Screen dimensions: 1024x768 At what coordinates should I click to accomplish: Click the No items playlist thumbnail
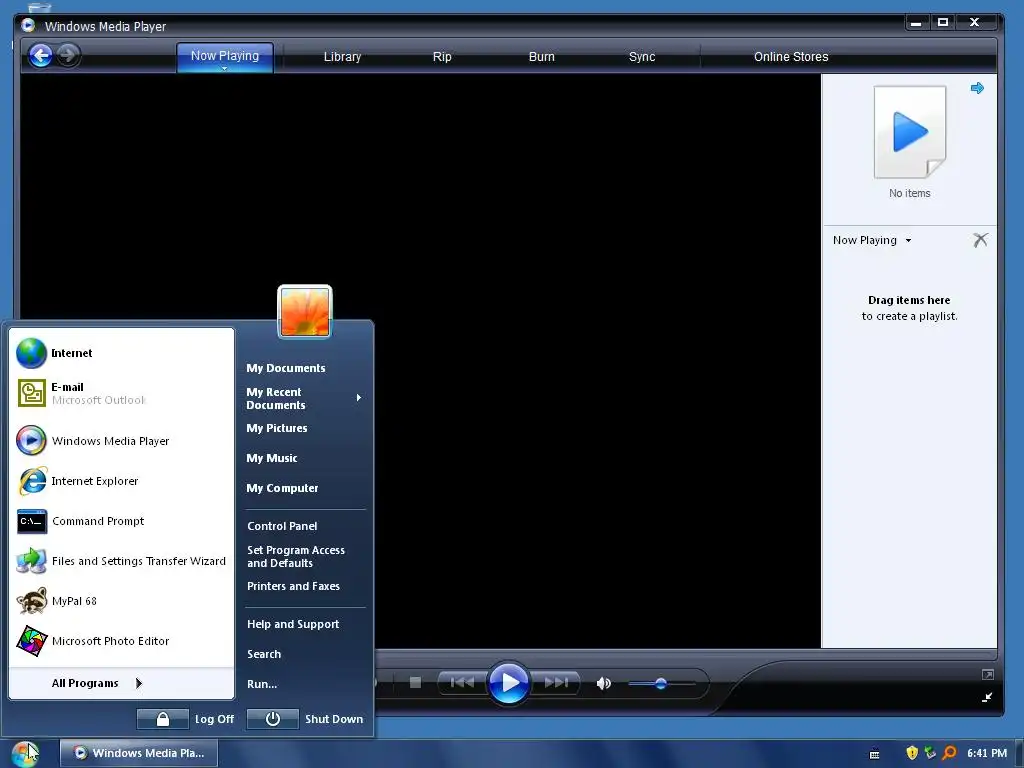coord(910,132)
